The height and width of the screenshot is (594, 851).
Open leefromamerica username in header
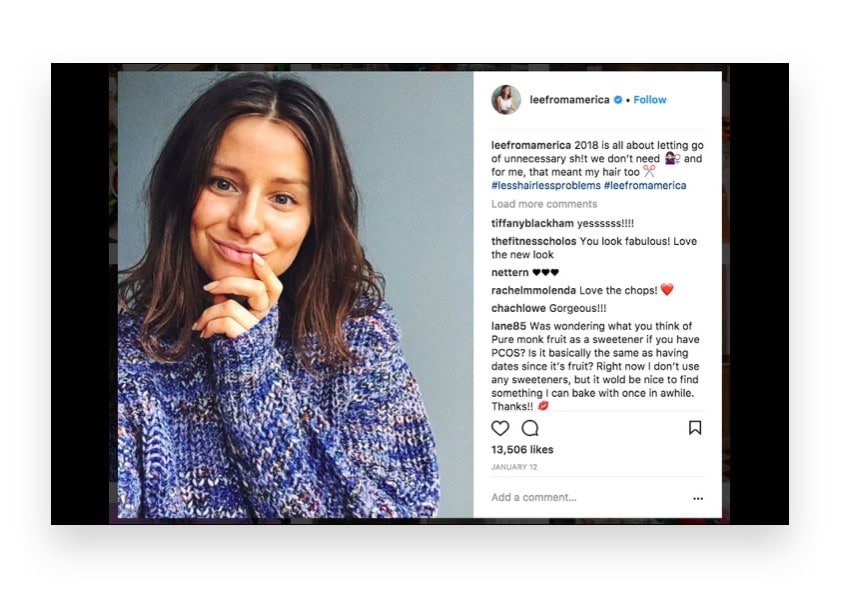tap(569, 100)
